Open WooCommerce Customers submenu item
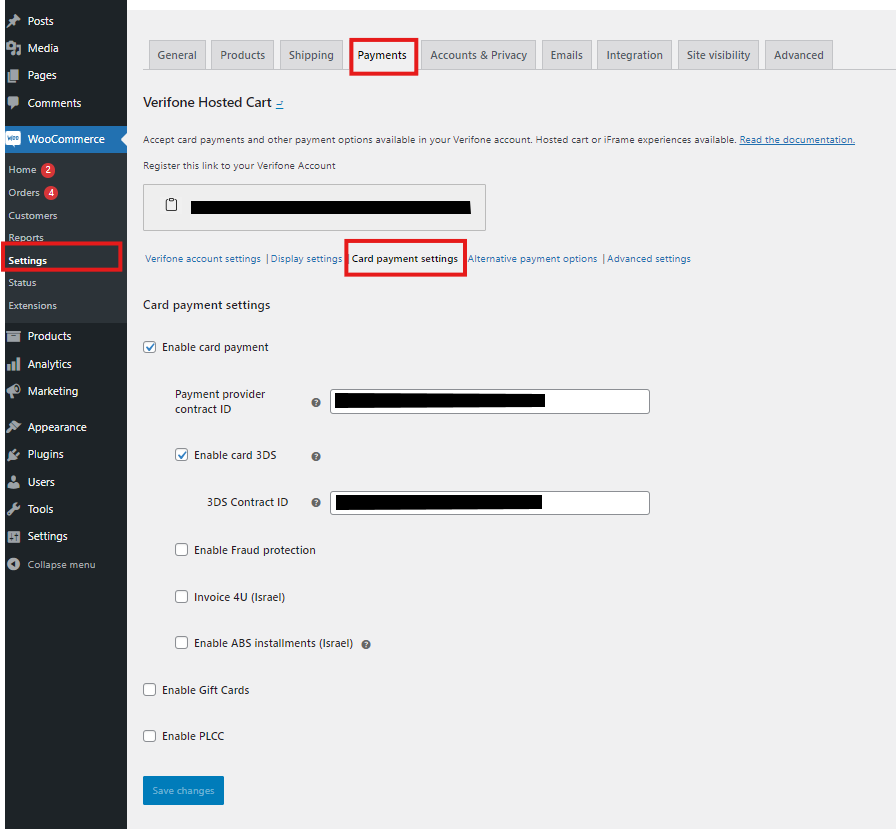Screen dimensions: 896x829 (x=33, y=216)
